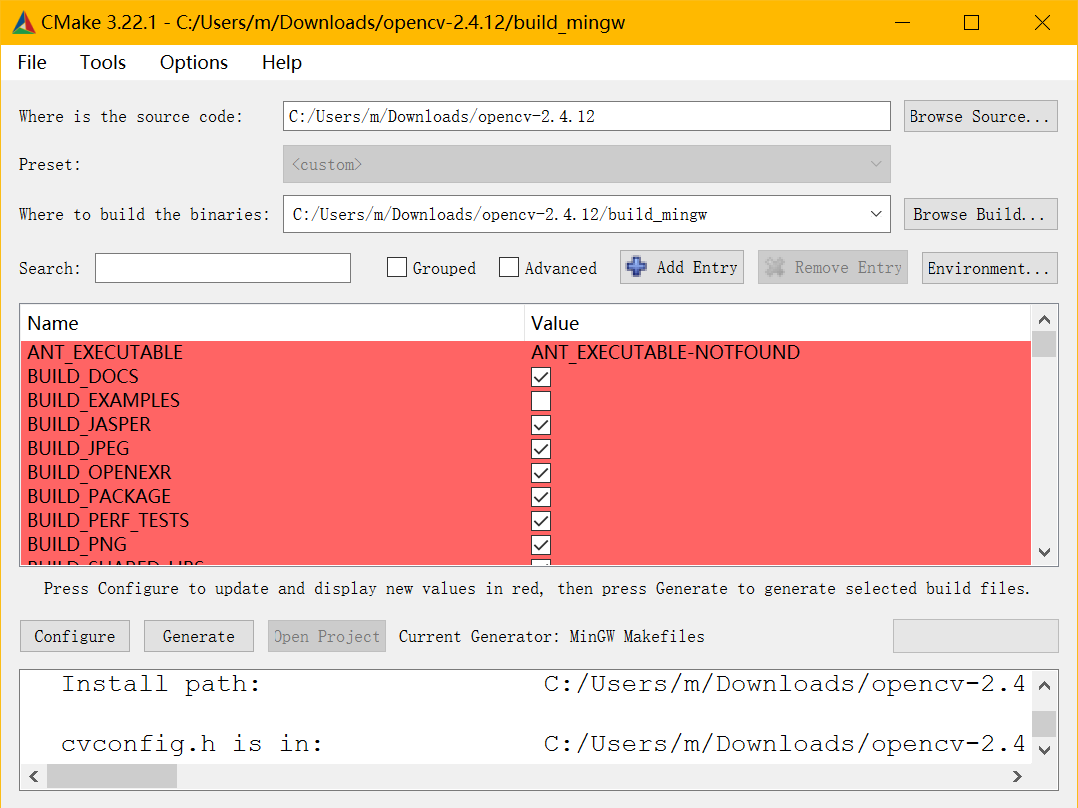Open the Options menu
This screenshot has width=1078, height=808.
[x=194, y=62]
